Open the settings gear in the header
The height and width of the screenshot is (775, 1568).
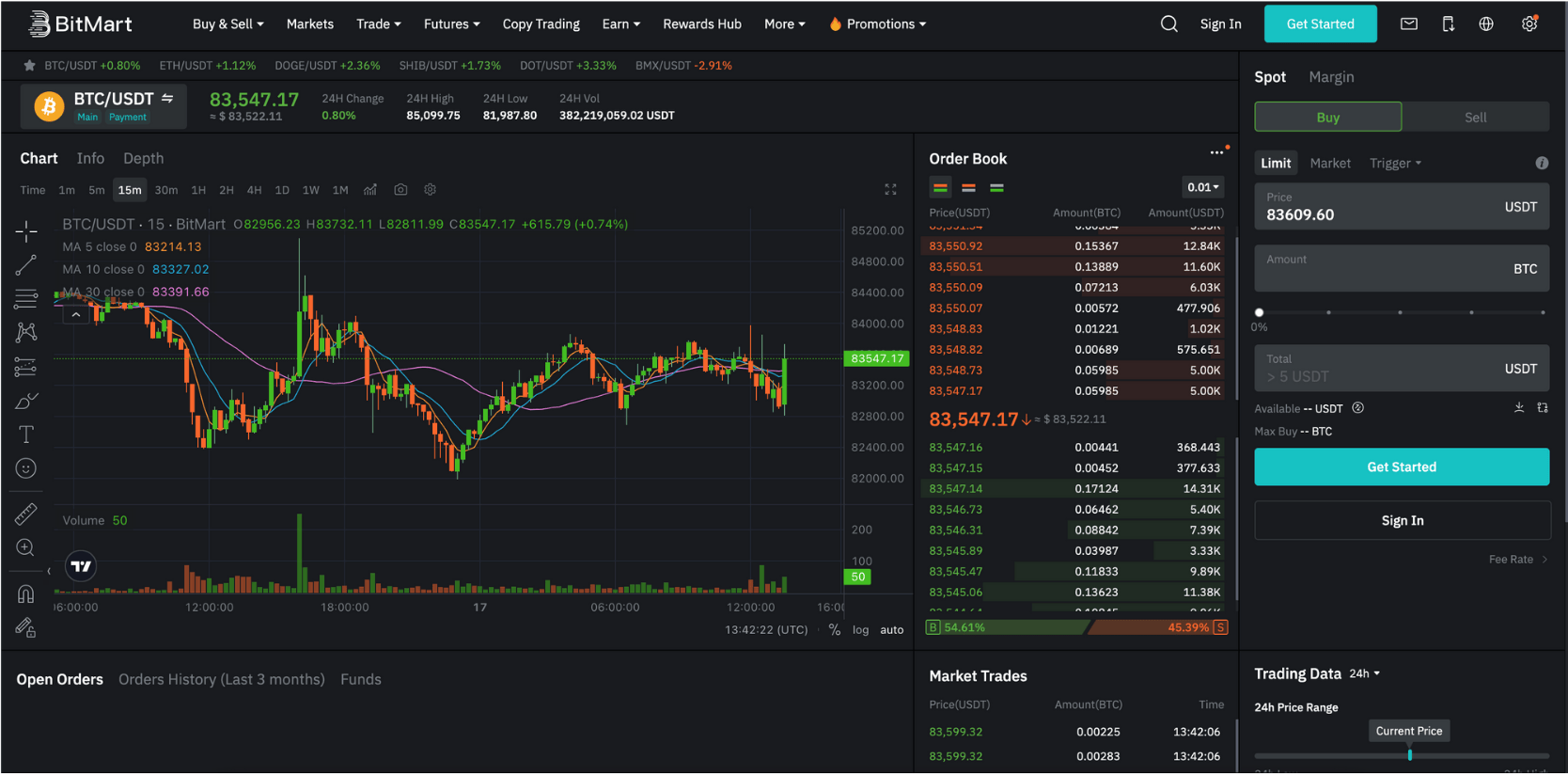tap(1529, 24)
